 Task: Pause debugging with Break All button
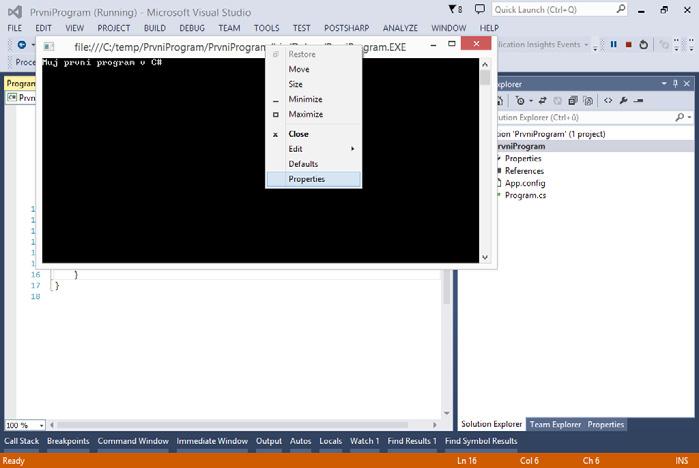(614, 45)
